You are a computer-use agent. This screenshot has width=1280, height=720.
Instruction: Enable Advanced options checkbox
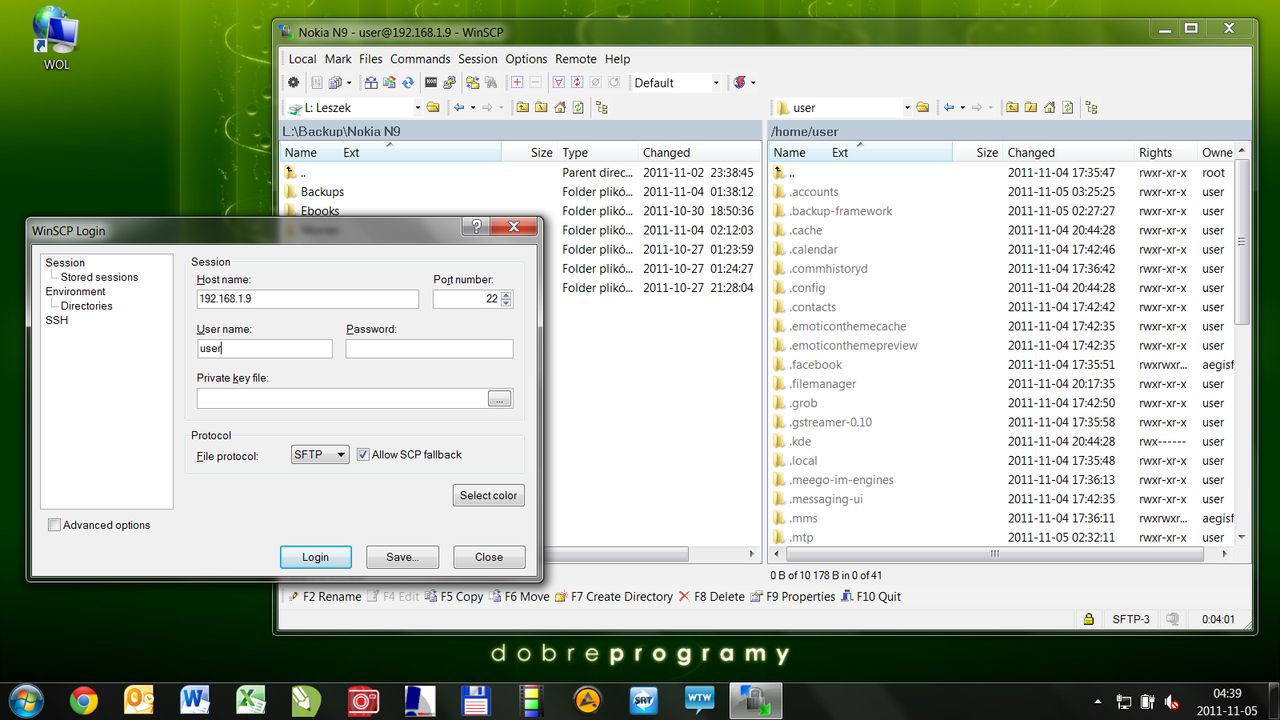[x=54, y=525]
